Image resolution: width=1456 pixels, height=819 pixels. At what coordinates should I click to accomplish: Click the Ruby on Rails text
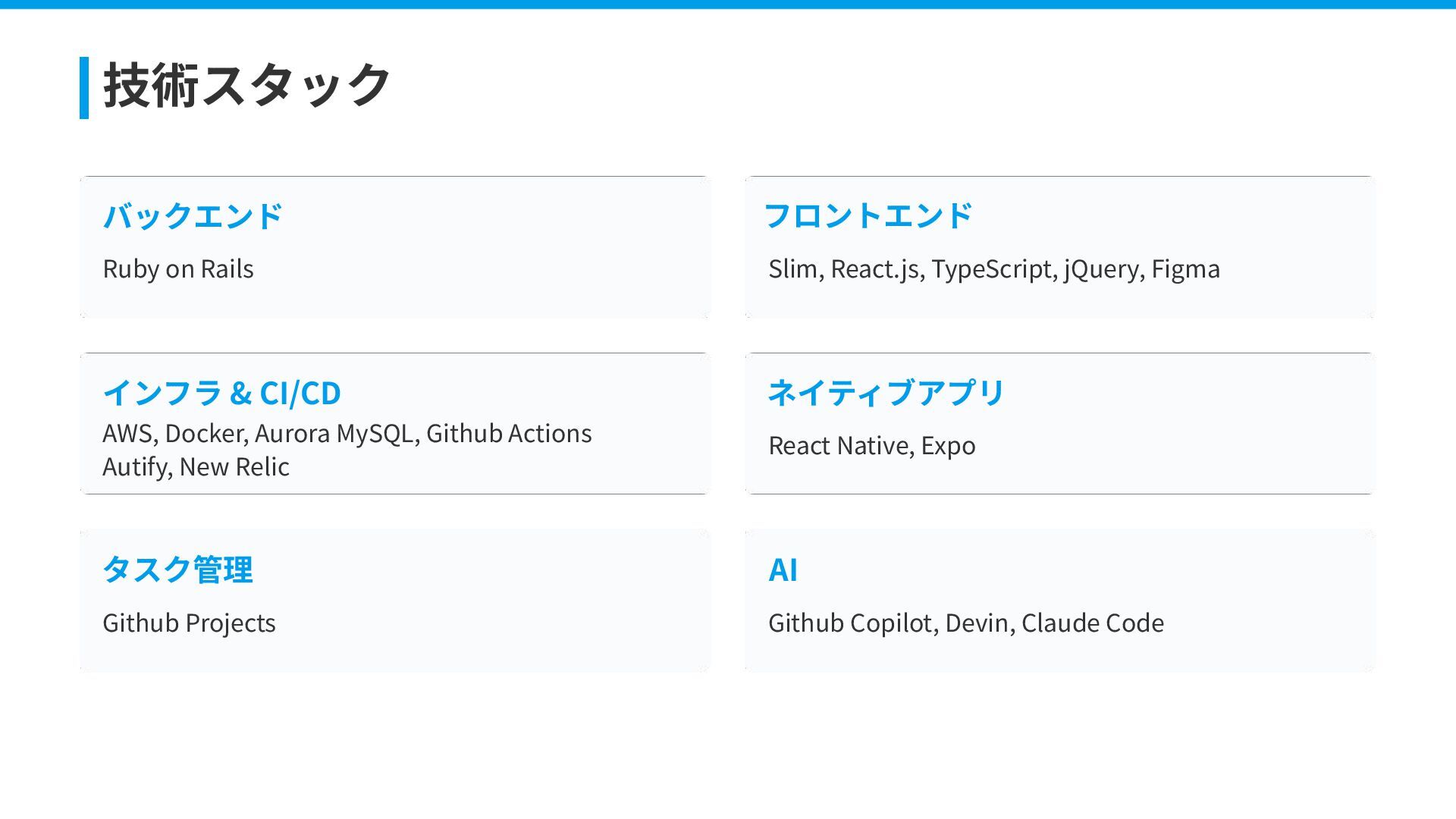[x=178, y=269]
